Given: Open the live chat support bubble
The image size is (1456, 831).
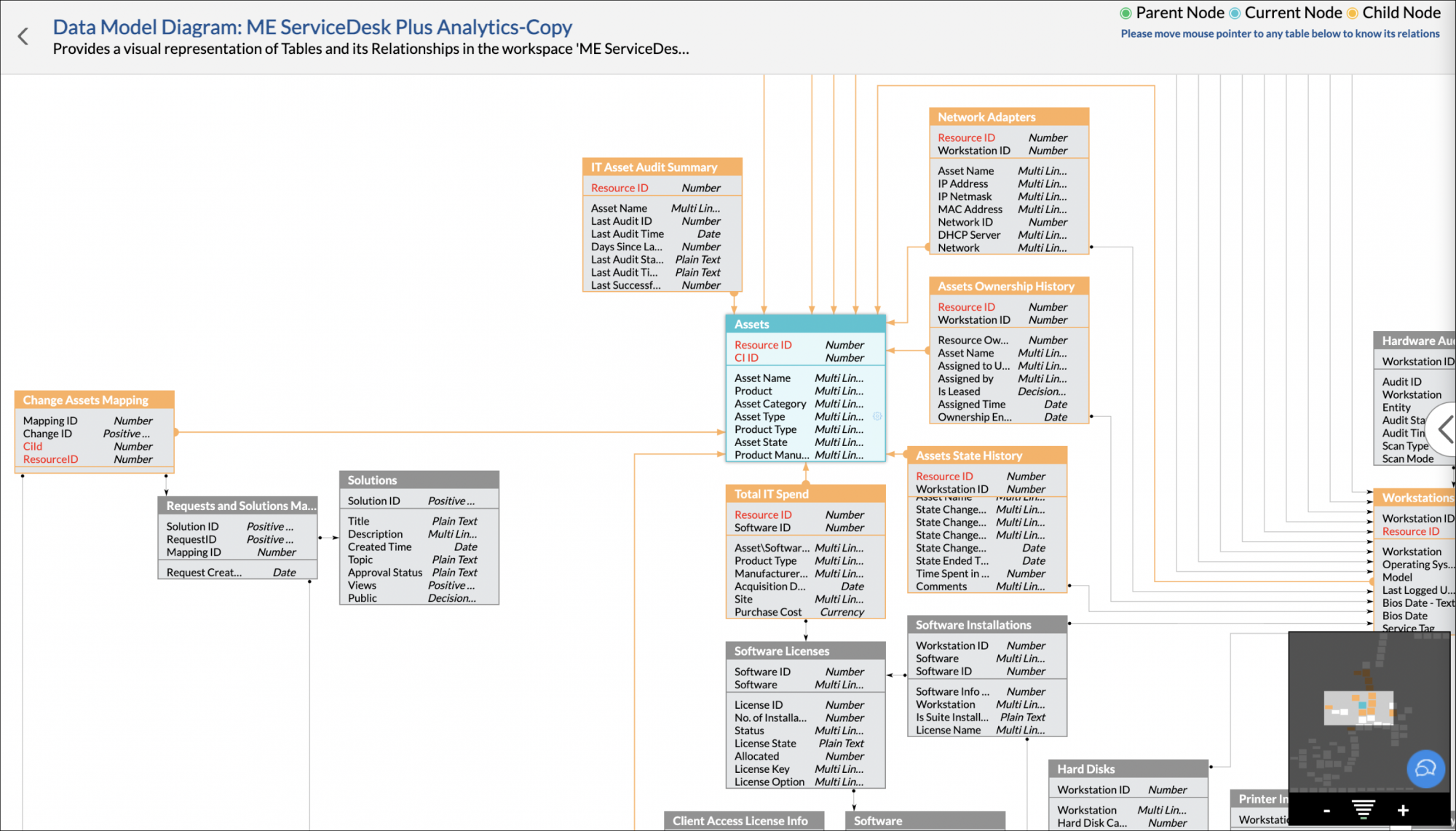Looking at the screenshot, I should (x=1425, y=768).
